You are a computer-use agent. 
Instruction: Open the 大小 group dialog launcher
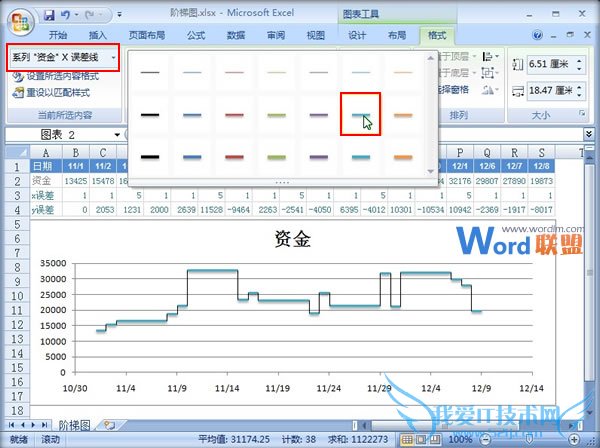pyautogui.click(x=582, y=113)
